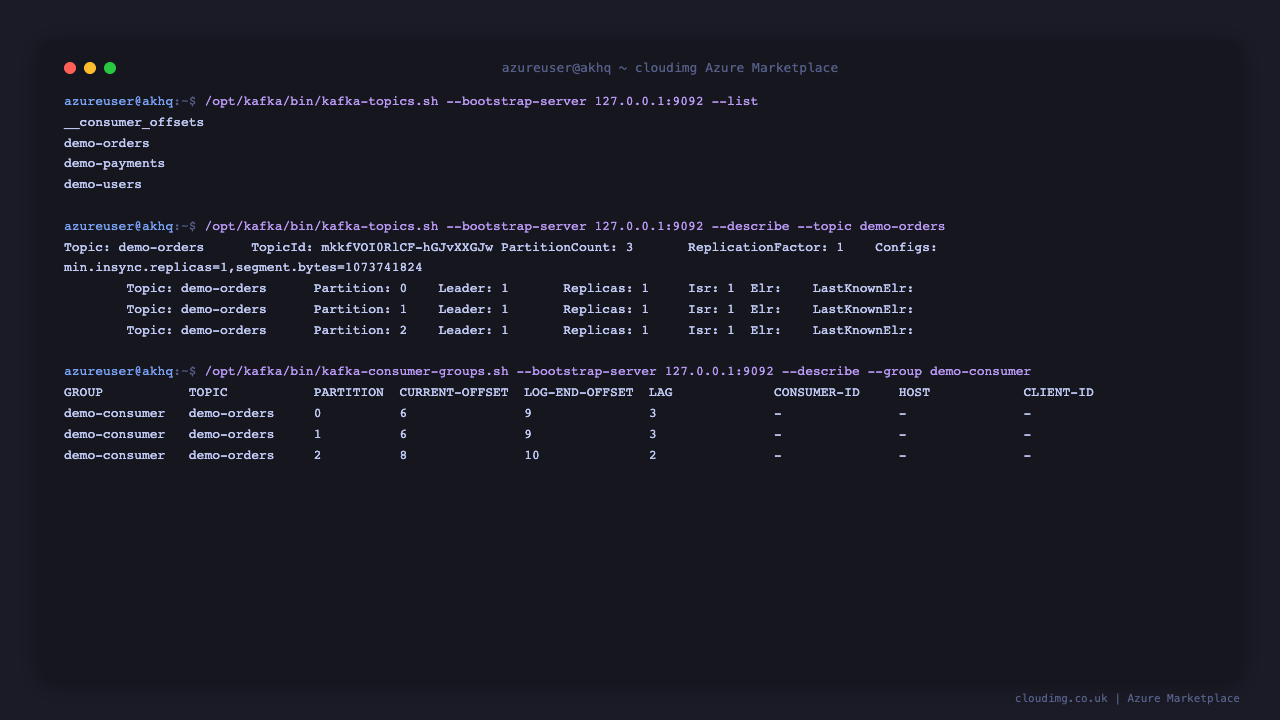Screen dimensions: 1280x720
Task: Click the Partition: 2 entry
Action: tap(360, 330)
